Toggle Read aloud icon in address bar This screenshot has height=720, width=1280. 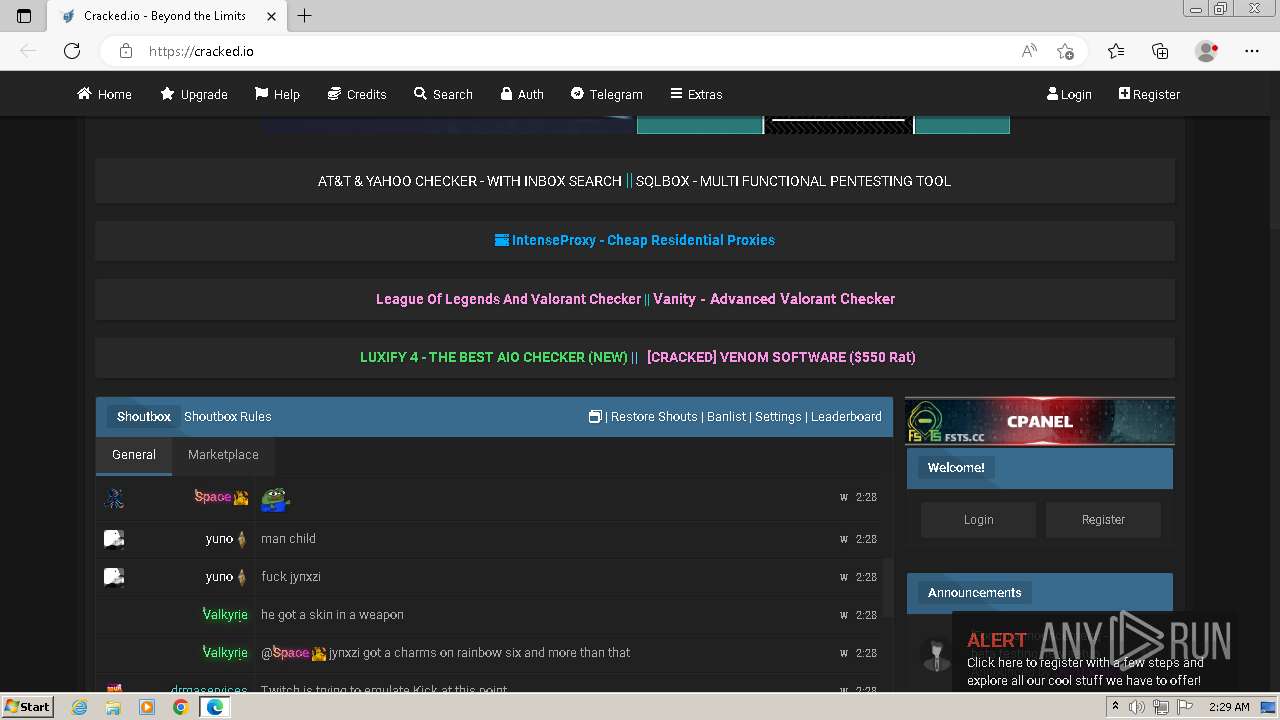click(1029, 51)
